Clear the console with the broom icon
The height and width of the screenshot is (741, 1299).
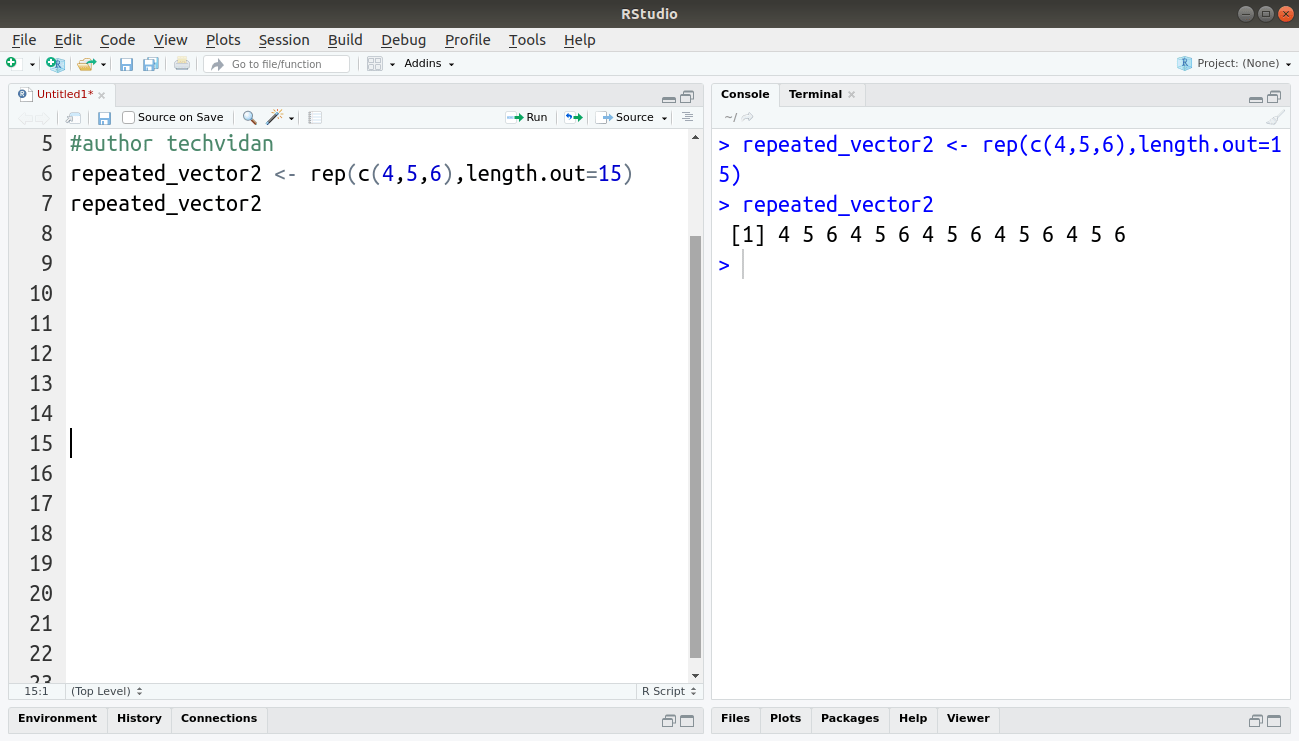1275,117
